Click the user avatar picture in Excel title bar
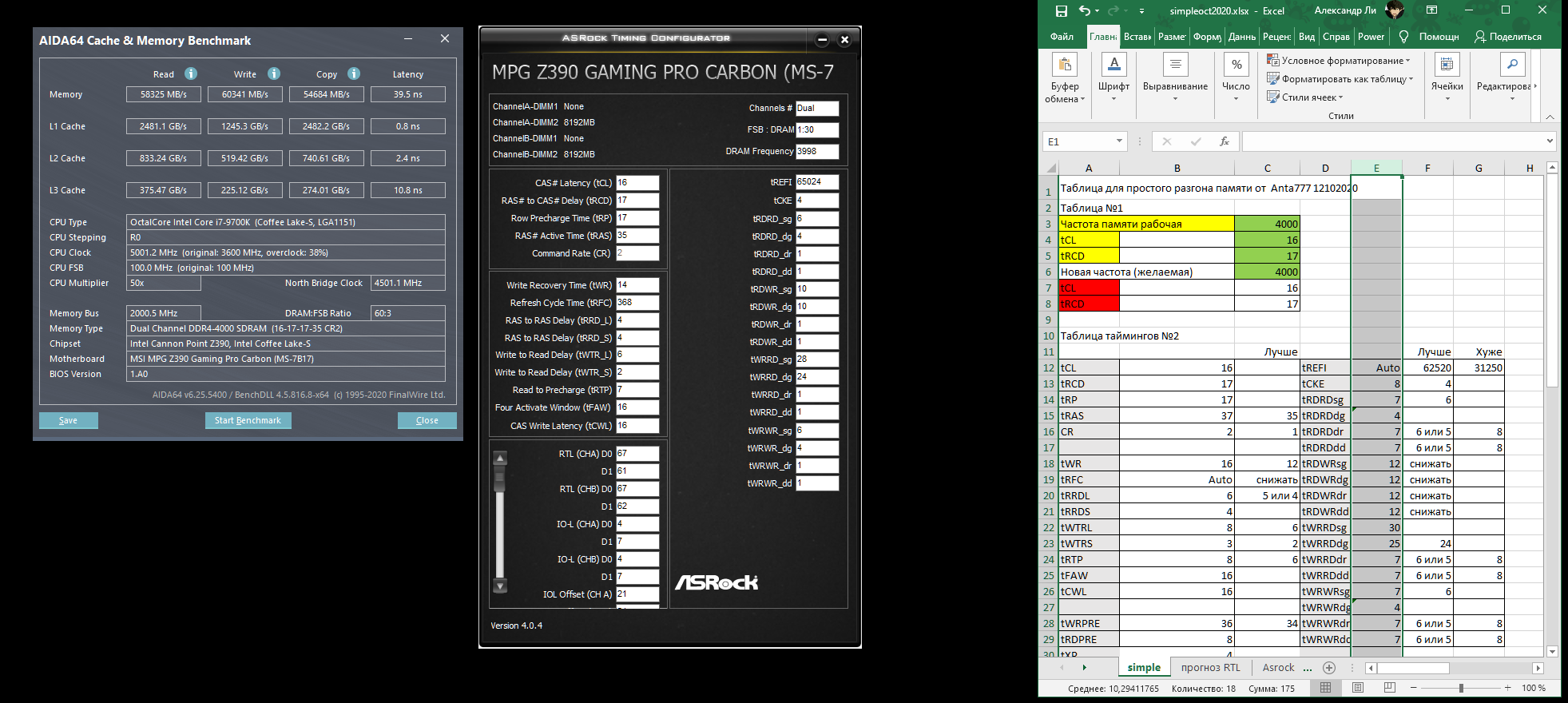 click(x=1395, y=10)
